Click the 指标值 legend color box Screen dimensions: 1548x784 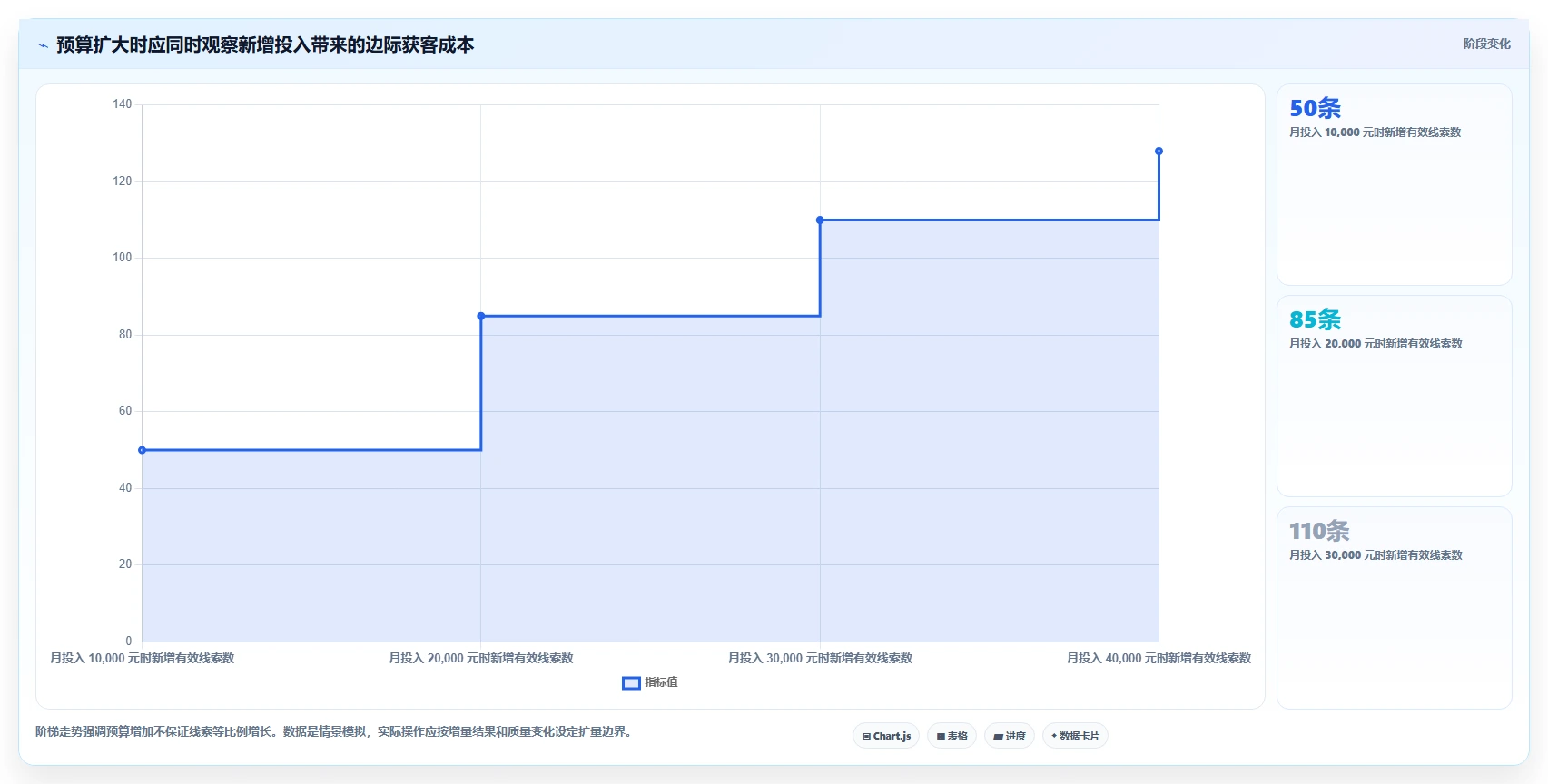[x=631, y=682]
